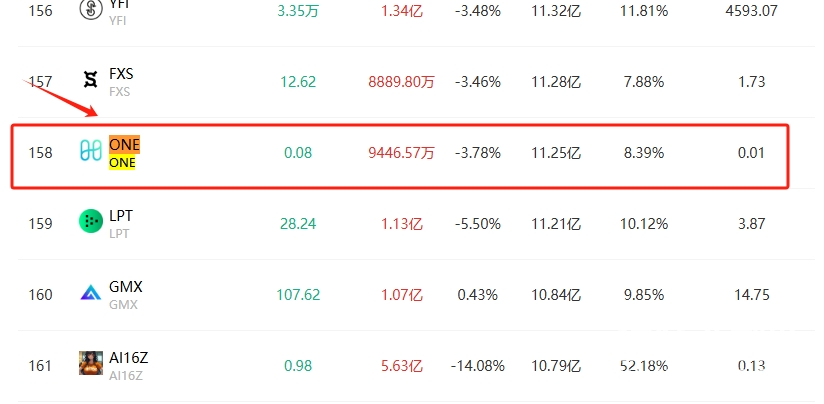Viewport: 824px width, 404px height.
Task: Click the green LPT logo icon
Action: [91, 221]
